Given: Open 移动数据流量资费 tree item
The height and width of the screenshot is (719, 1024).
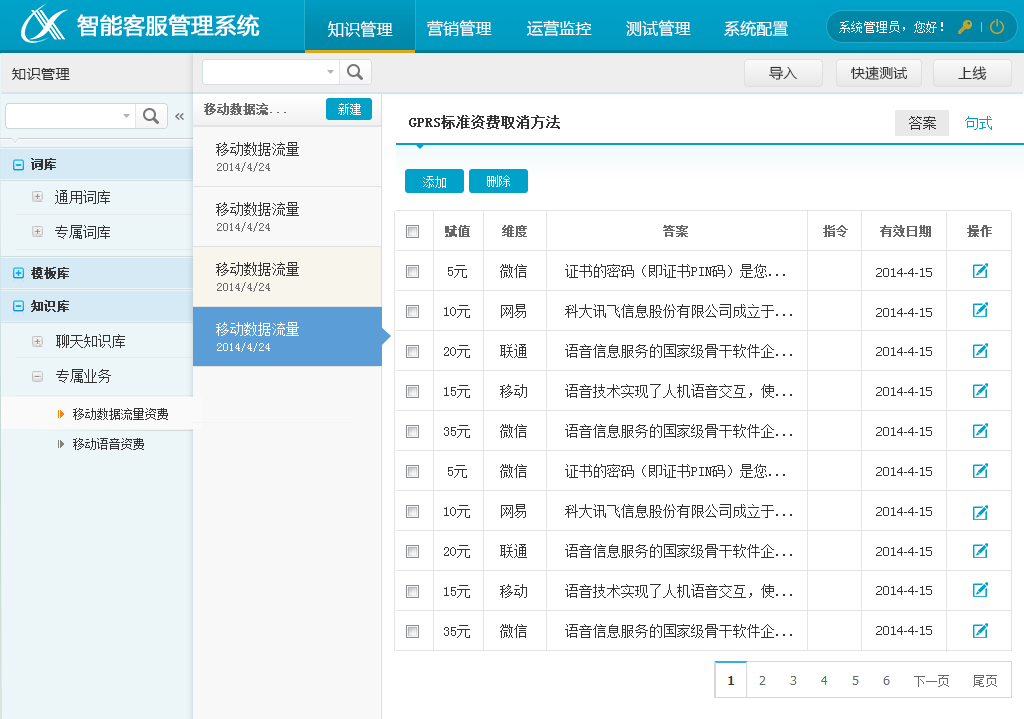Looking at the screenshot, I should coord(120,414).
